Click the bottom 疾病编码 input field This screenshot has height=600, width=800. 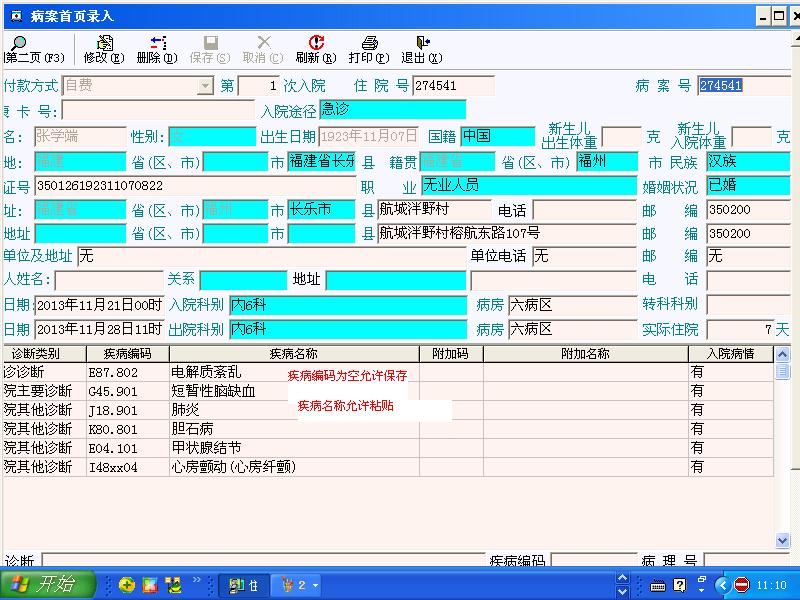594,560
